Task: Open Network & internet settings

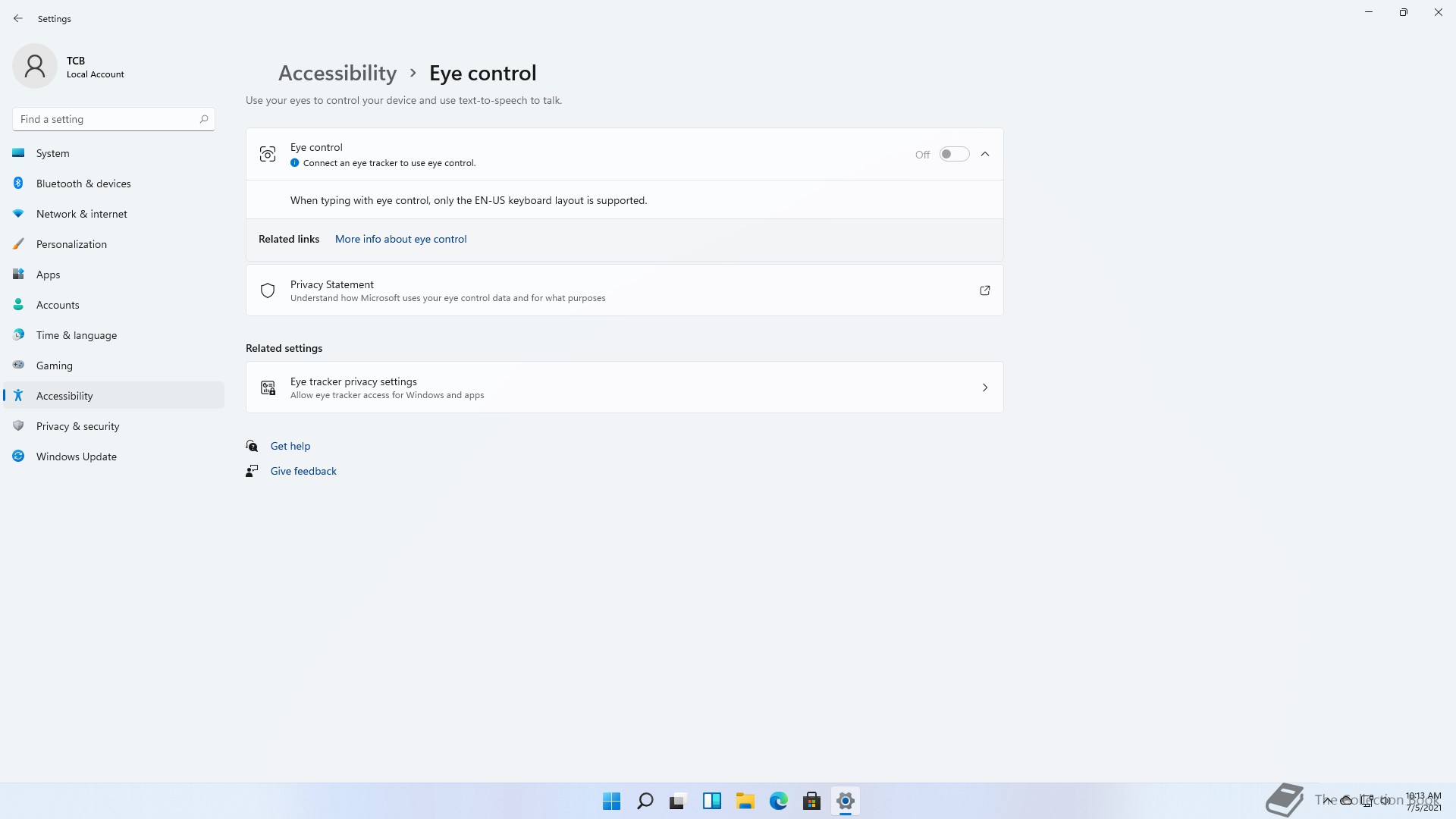Action: click(114, 214)
